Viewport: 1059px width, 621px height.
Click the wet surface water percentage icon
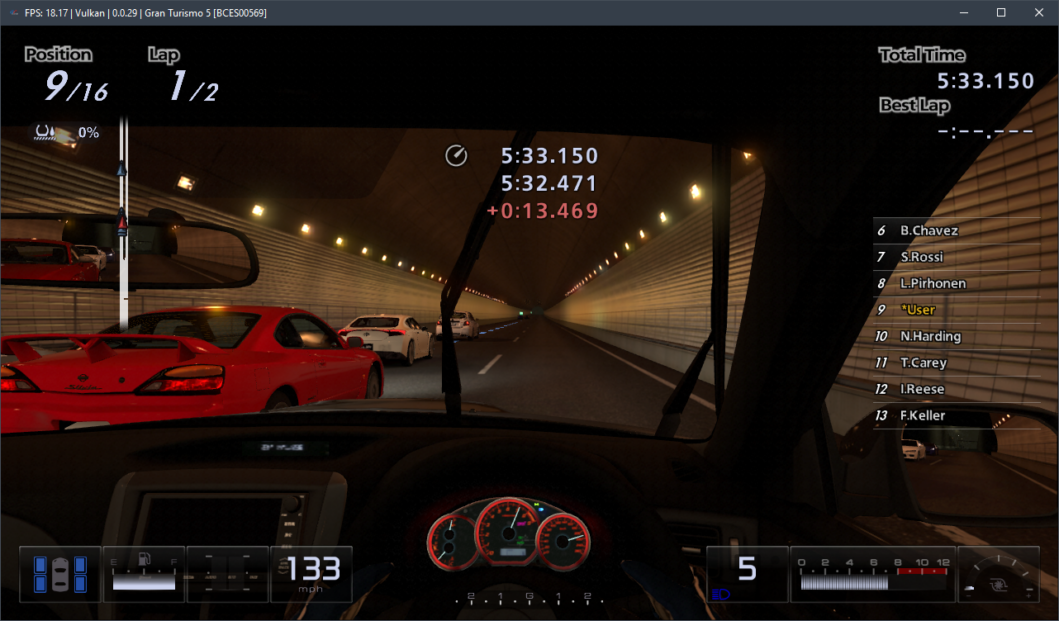coord(45,133)
